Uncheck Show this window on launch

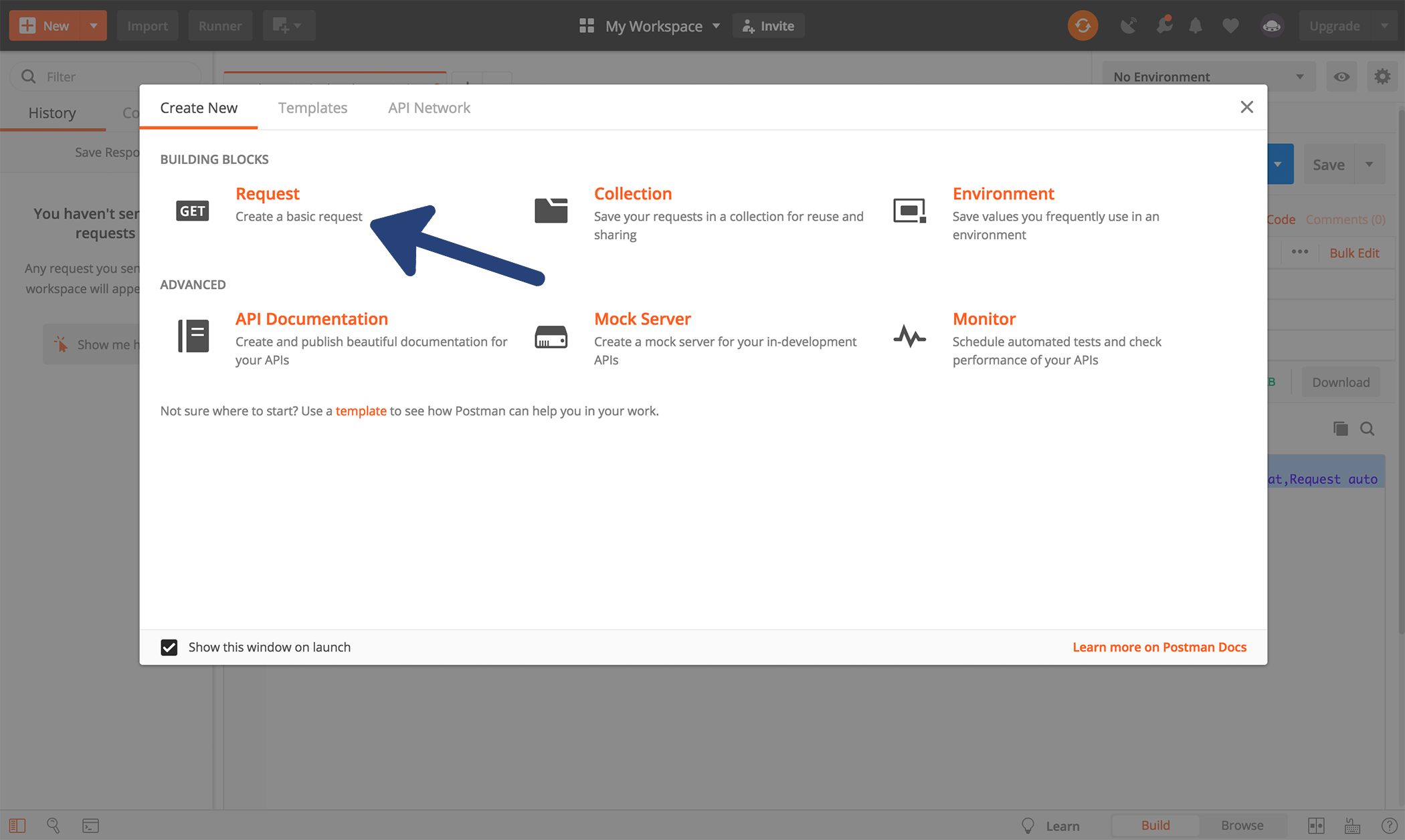pos(169,647)
